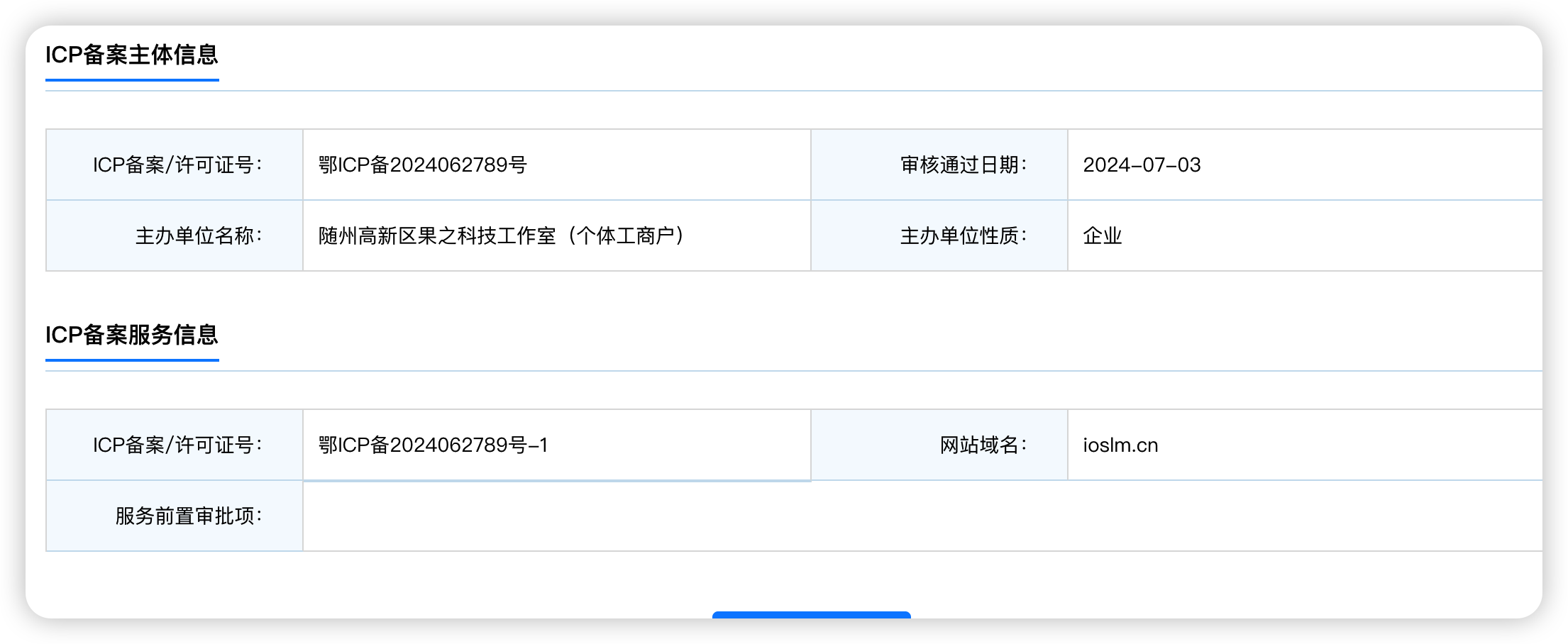Click the 主办单位名称 label cell
This screenshot has width=1568, height=644.
pyautogui.click(x=175, y=235)
